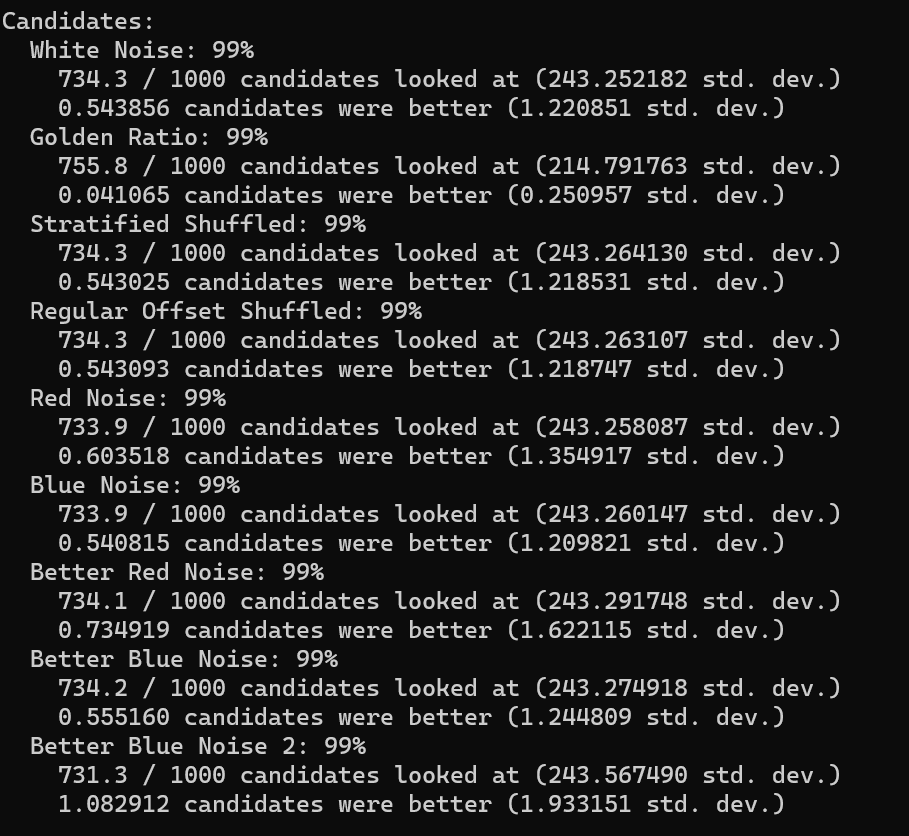This screenshot has height=836, width=909.
Task: Click the 0.041065 candidates were better value
Action: (113, 194)
